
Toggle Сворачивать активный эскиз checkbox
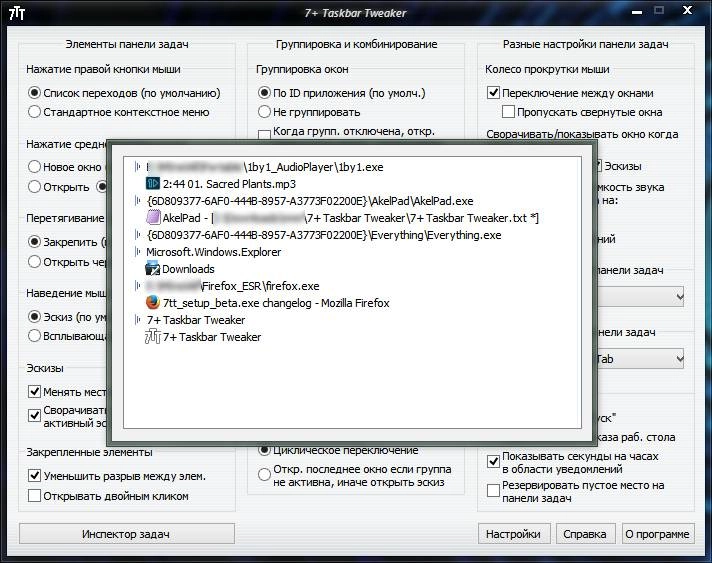coord(35,415)
